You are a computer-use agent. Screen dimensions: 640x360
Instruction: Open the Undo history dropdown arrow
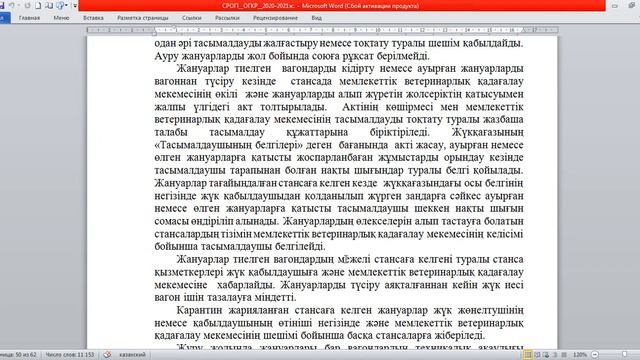(x=18, y=5)
